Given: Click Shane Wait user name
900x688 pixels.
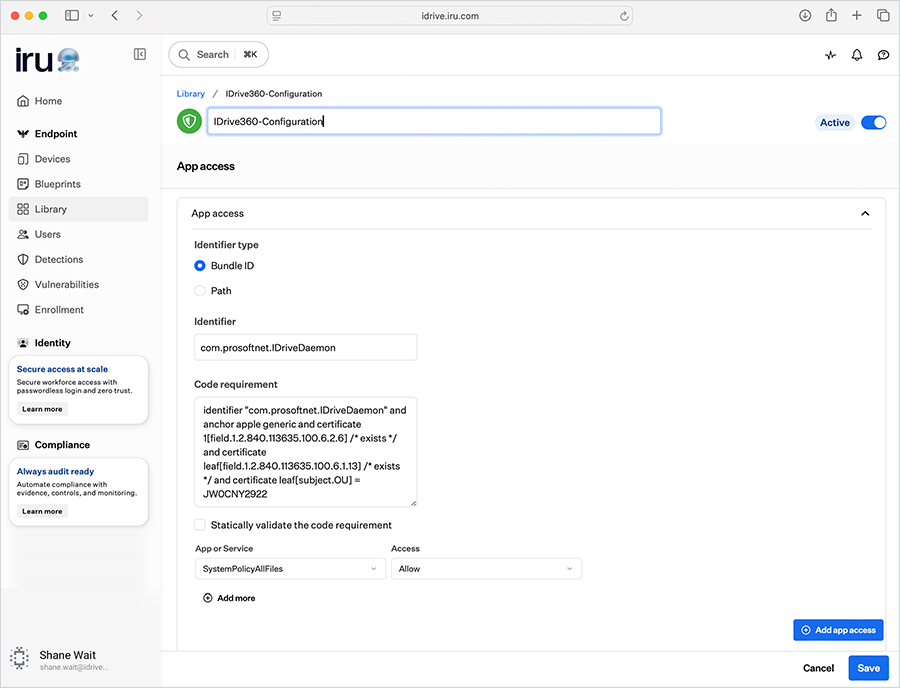Looking at the screenshot, I should click(x=68, y=655).
